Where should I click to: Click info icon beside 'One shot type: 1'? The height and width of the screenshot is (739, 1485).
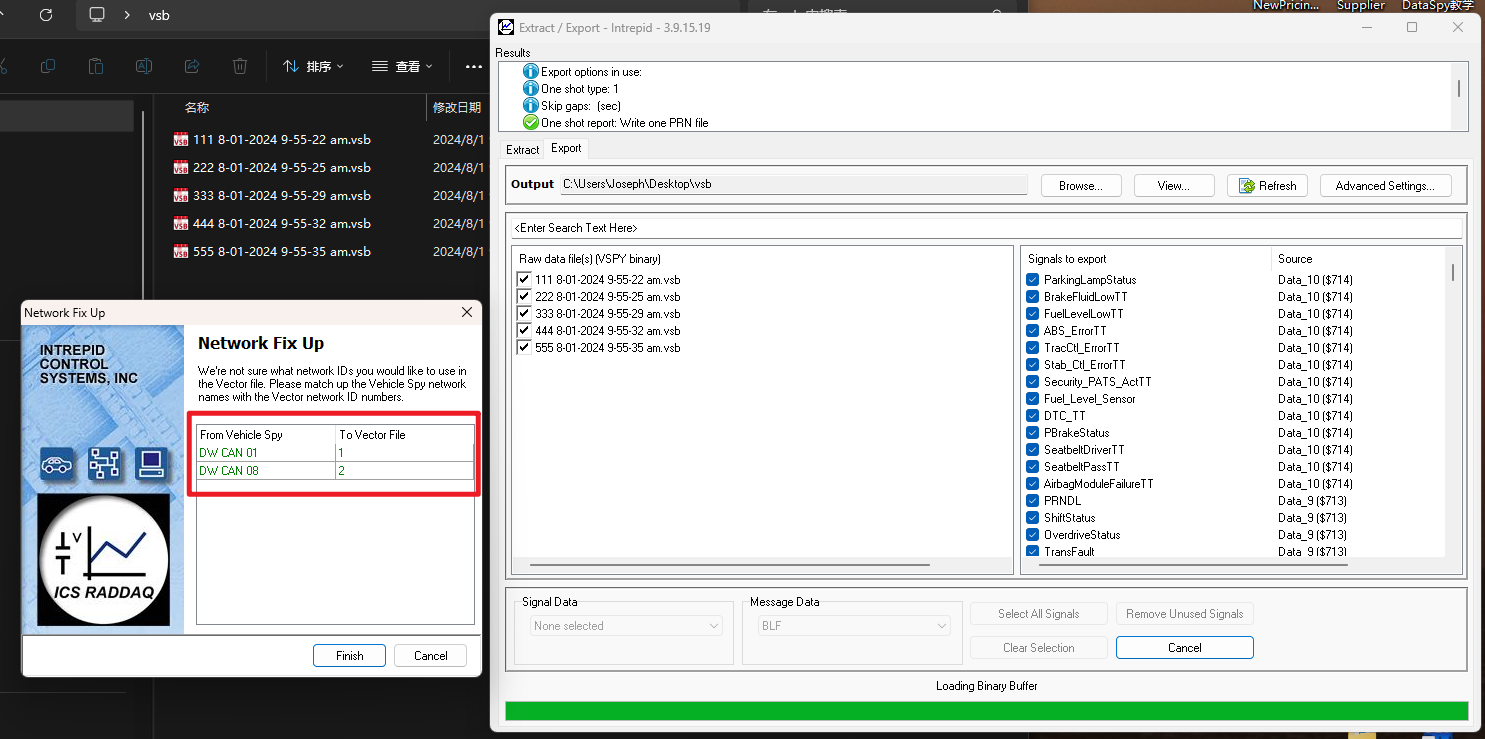(531, 89)
